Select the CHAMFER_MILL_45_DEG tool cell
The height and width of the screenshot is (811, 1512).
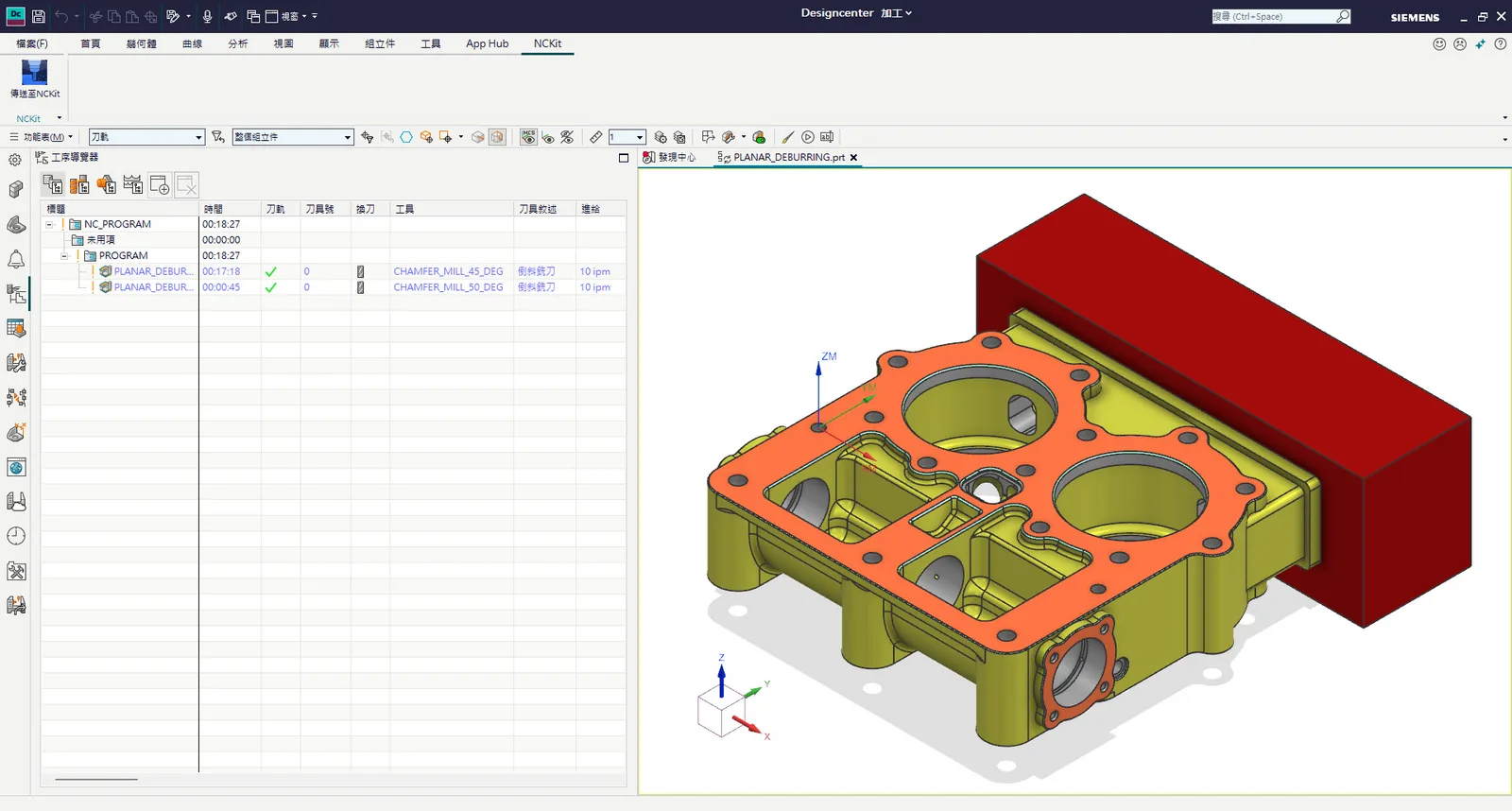point(449,271)
